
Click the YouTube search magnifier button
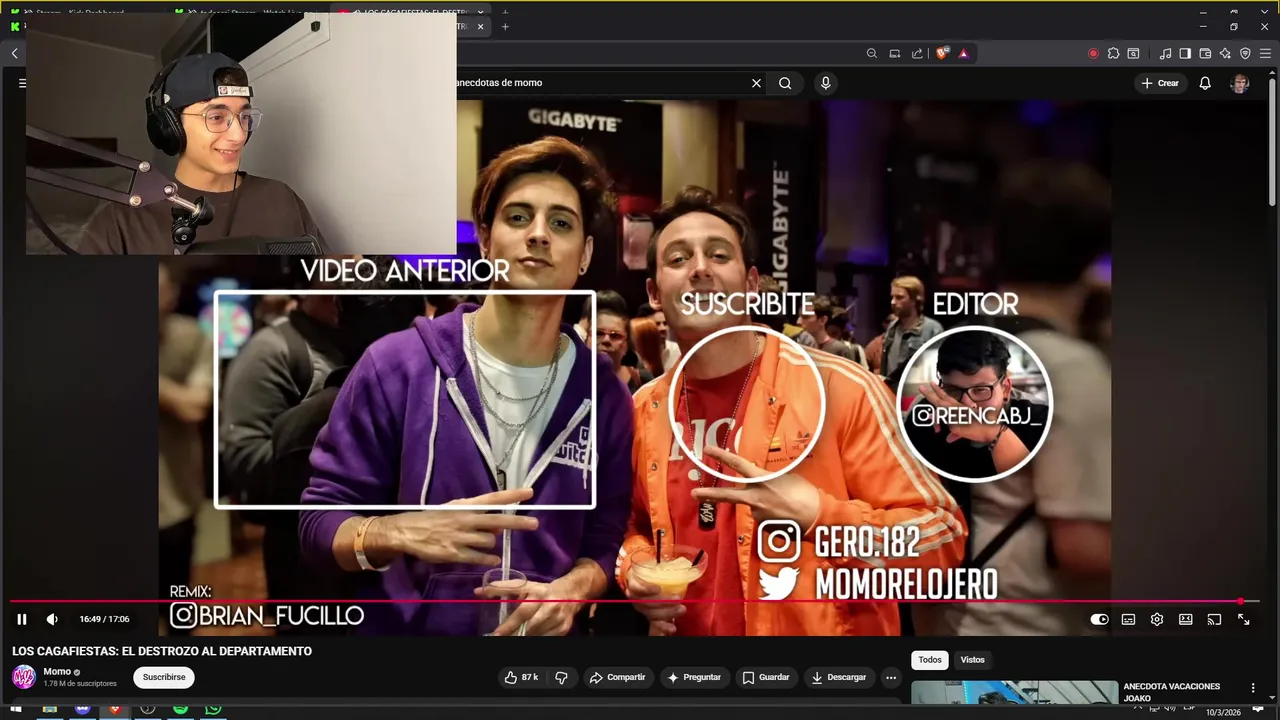click(785, 83)
